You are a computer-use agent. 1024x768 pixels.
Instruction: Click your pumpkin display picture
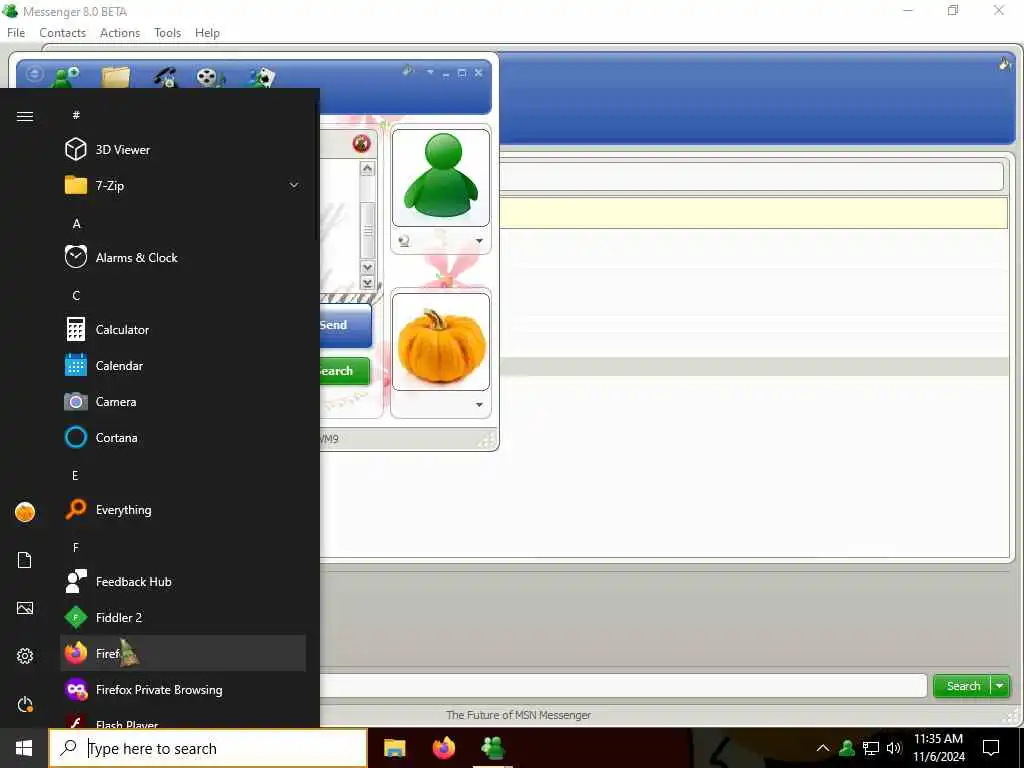(441, 342)
